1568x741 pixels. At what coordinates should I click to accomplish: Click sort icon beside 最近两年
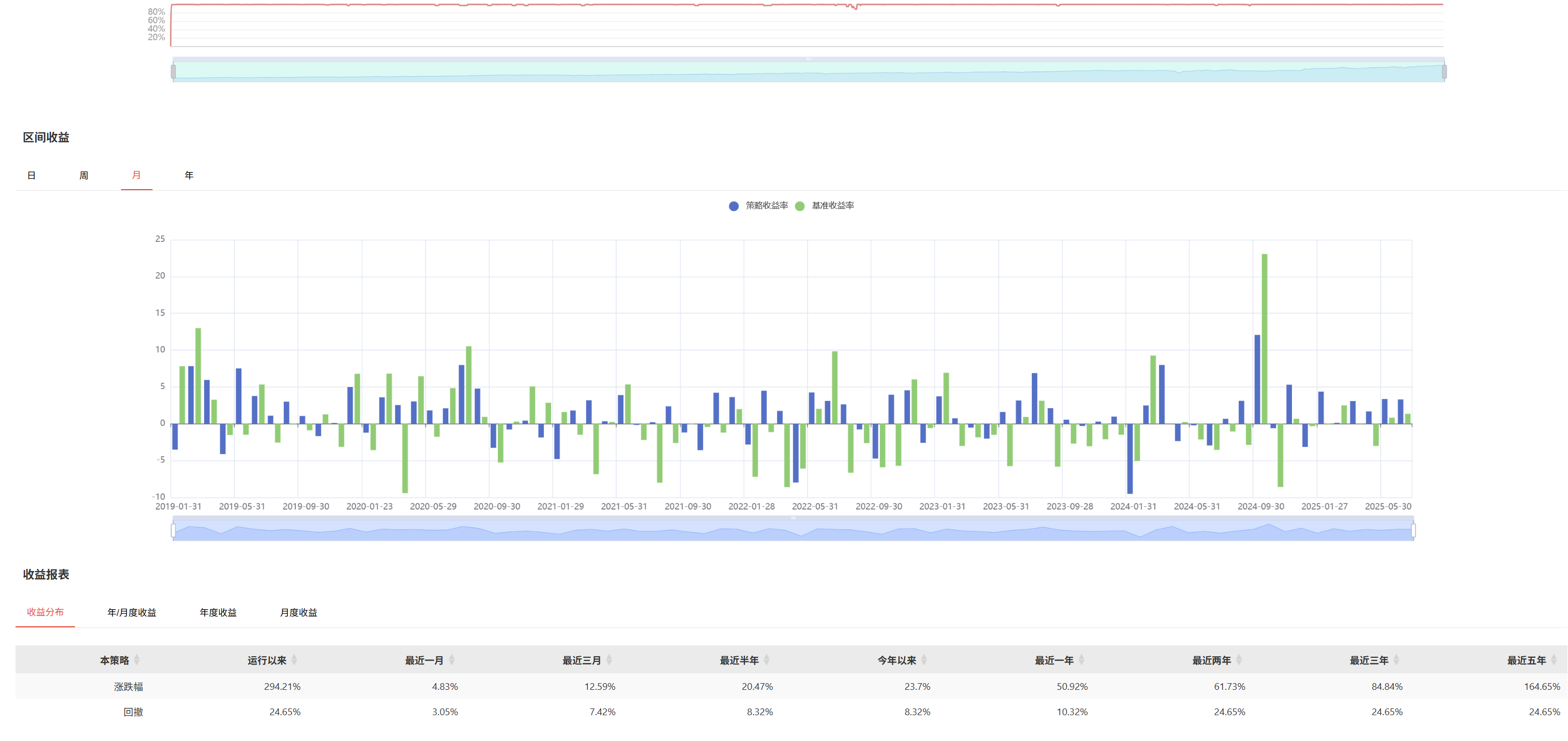pyautogui.click(x=1239, y=660)
